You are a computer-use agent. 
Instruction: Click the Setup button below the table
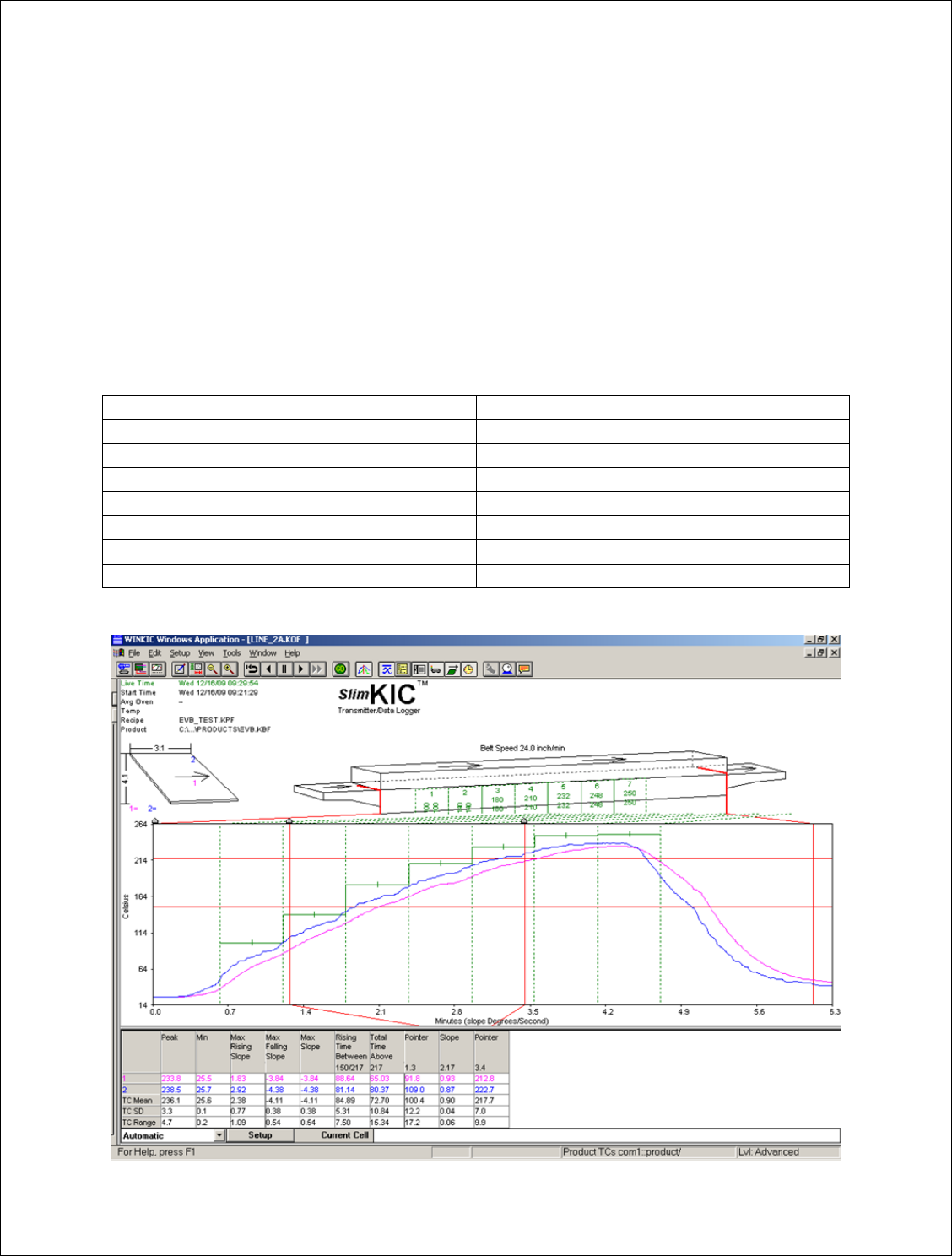(x=260, y=1136)
